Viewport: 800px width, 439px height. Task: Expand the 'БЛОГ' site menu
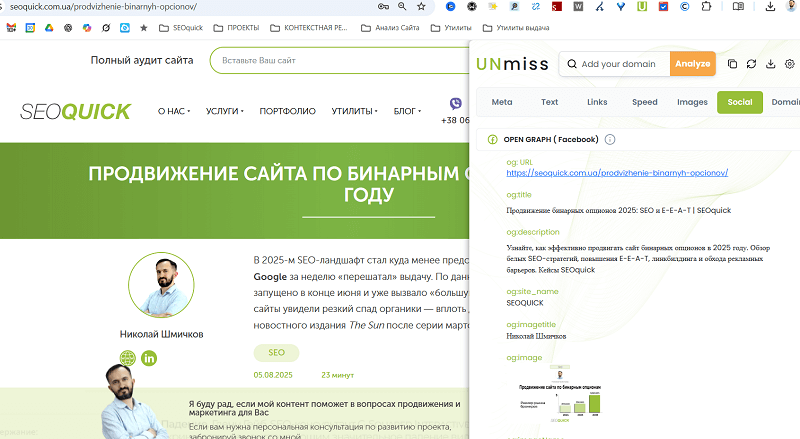click(x=407, y=111)
